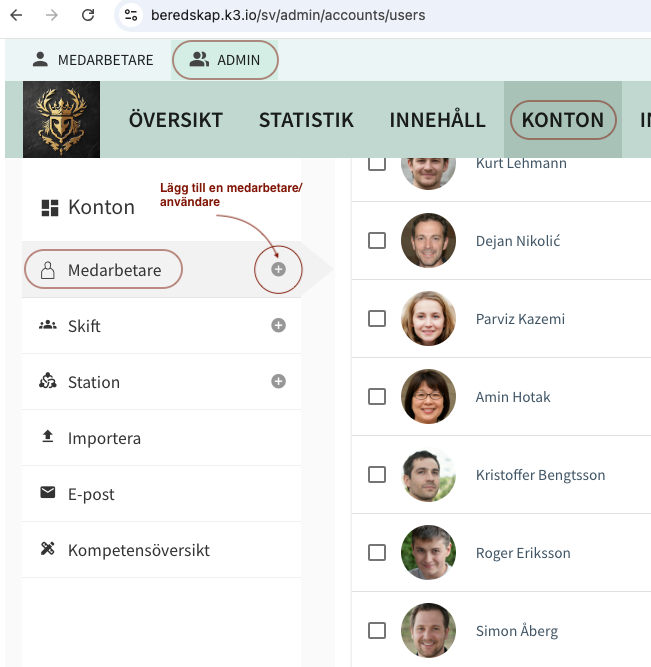
Task: Switch to the ADMIN tab
Action: [x=225, y=60]
